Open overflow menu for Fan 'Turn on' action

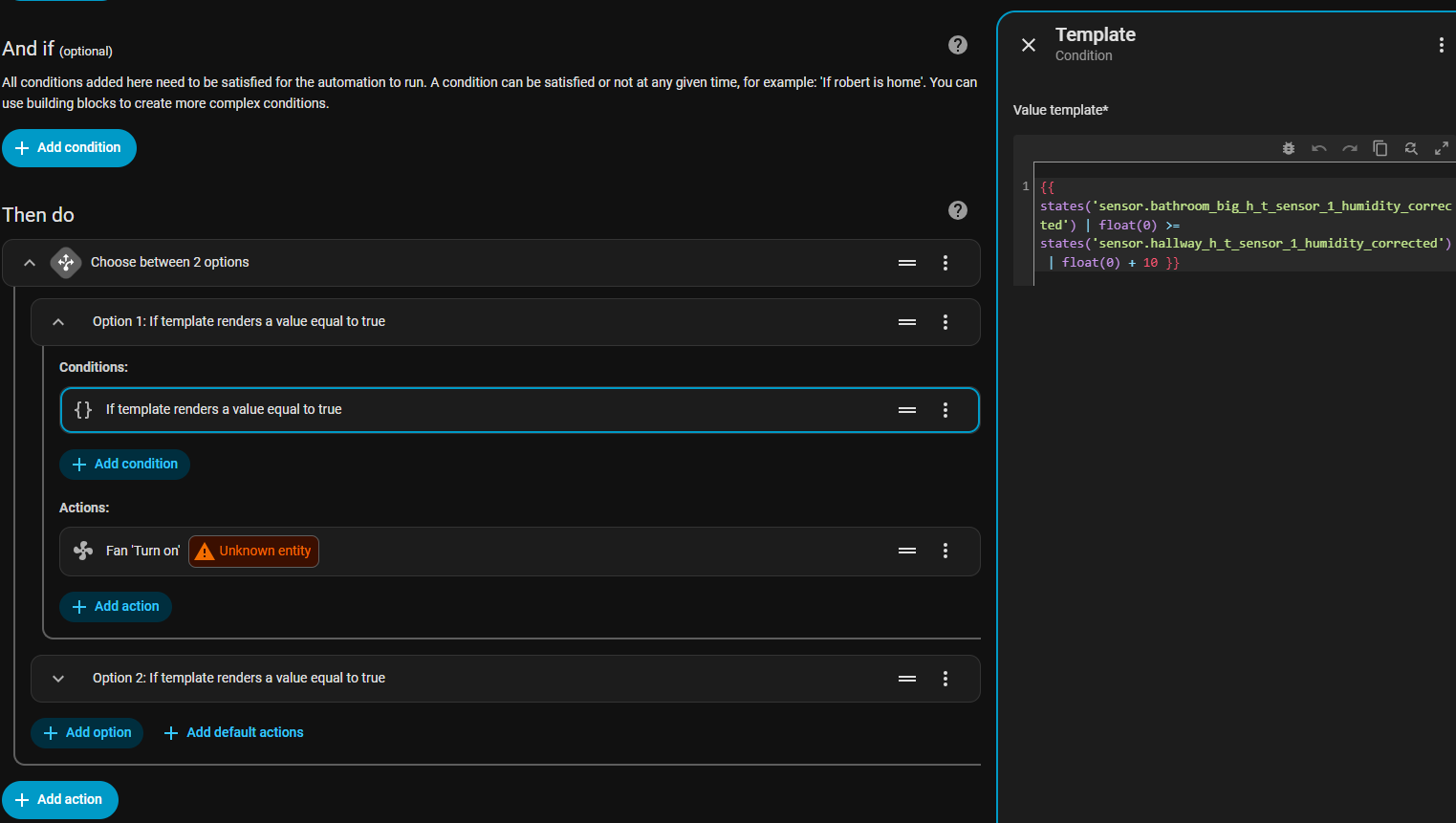(x=945, y=551)
